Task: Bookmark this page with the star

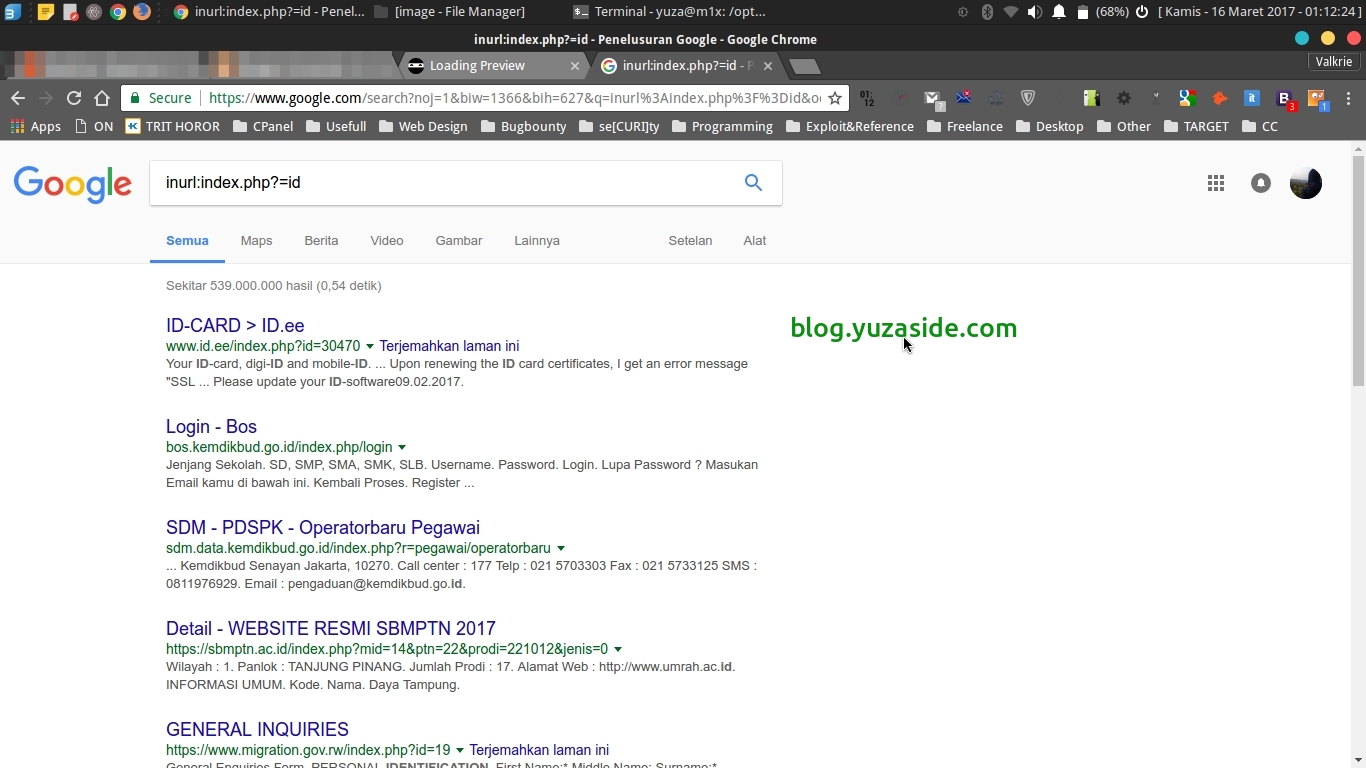Action: 835,98
